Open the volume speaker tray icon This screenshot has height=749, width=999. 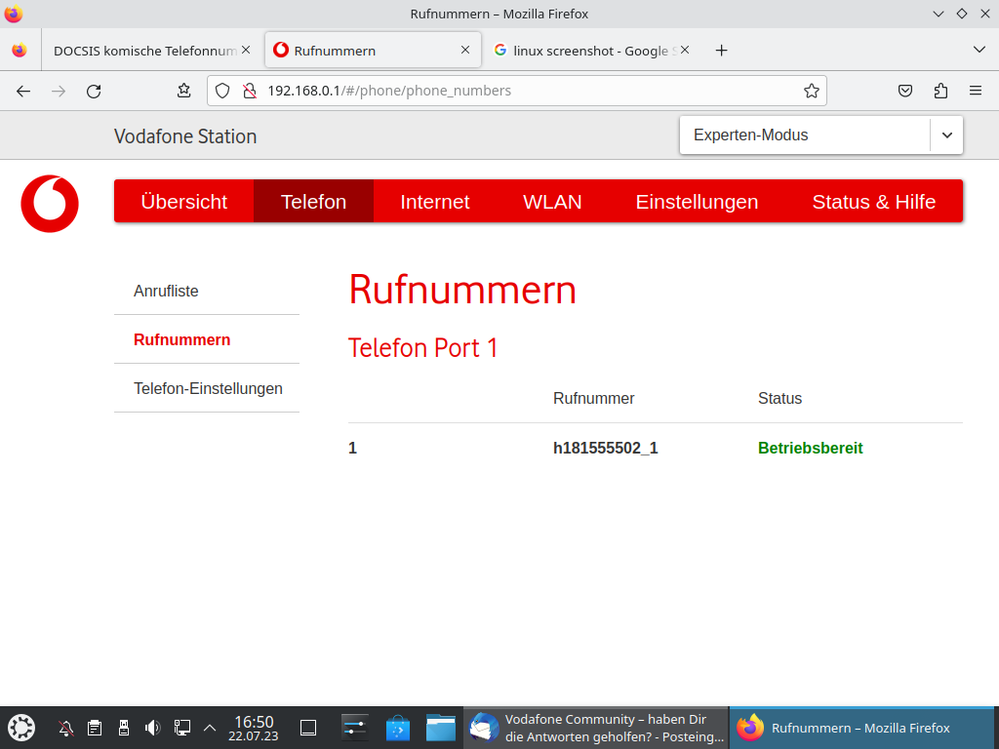tap(152, 727)
